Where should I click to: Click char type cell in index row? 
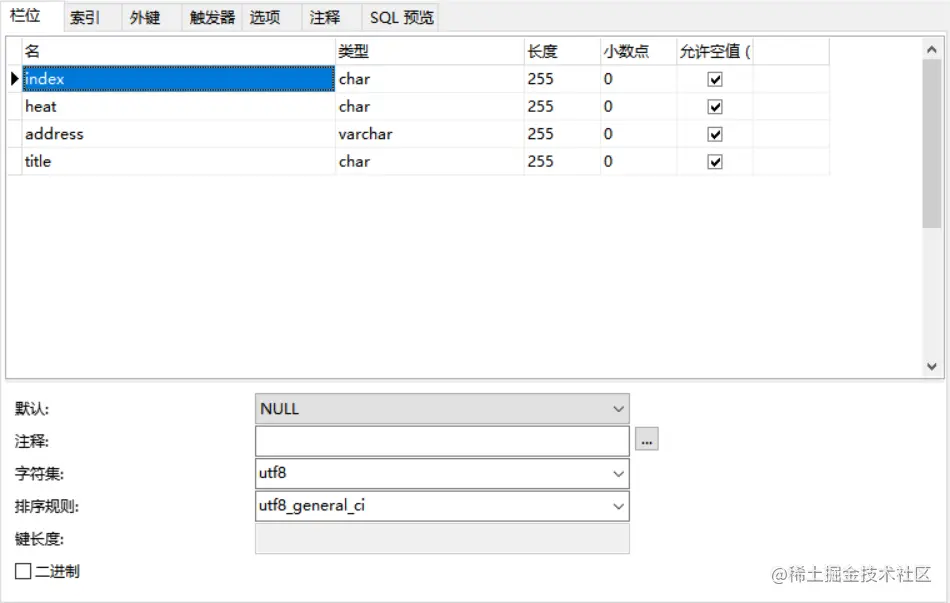coord(430,79)
